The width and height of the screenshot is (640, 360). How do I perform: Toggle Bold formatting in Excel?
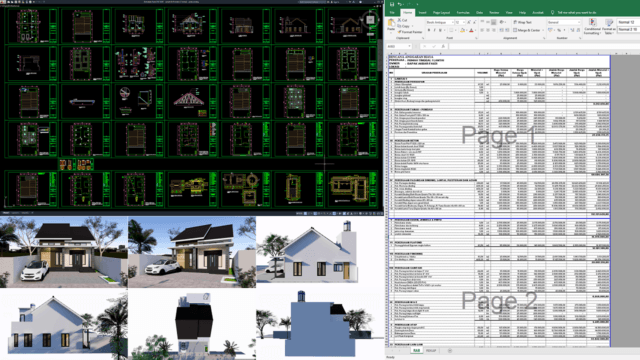click(429, 30)
